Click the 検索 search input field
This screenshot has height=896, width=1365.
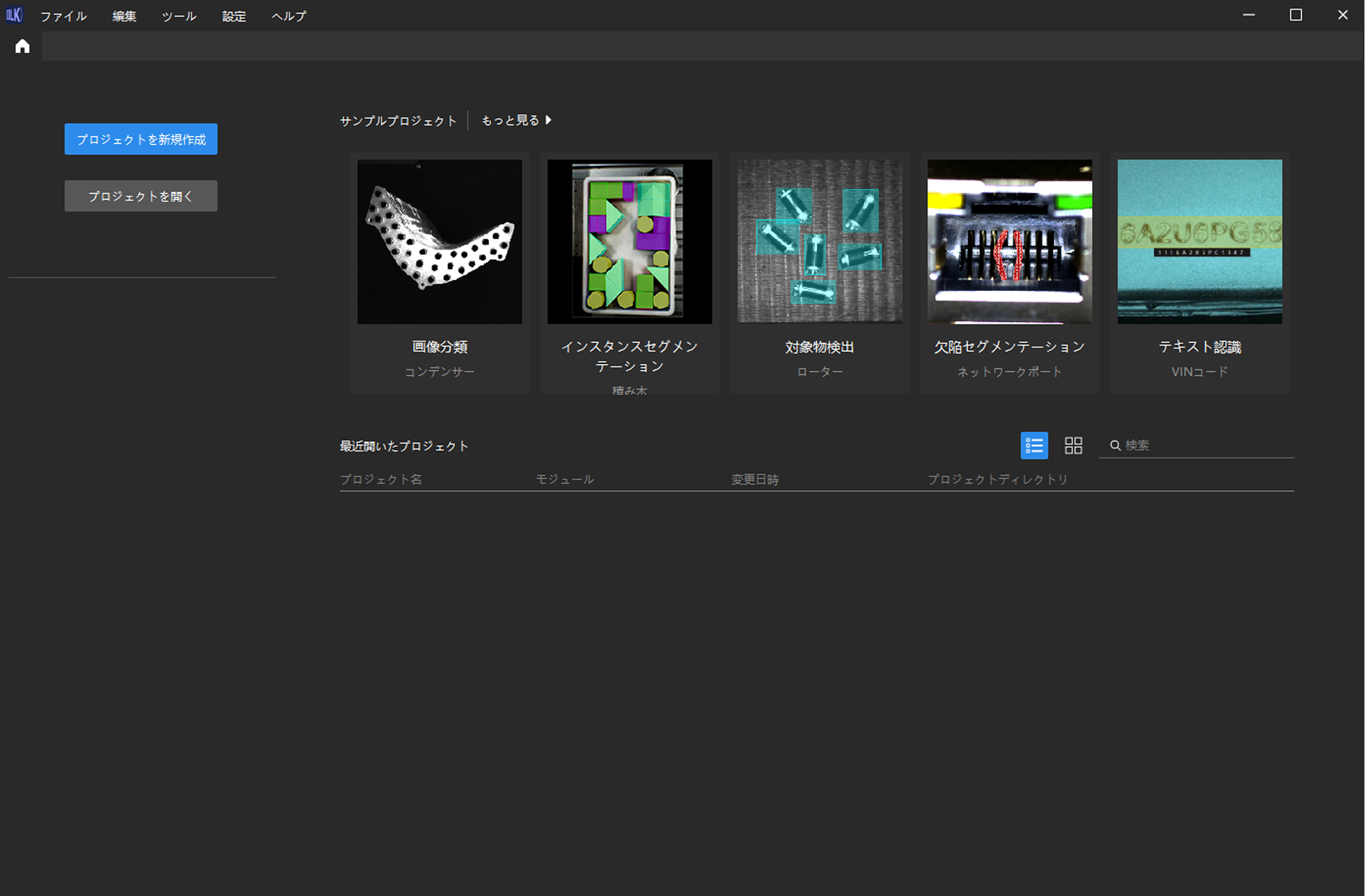coord(1205,445)
